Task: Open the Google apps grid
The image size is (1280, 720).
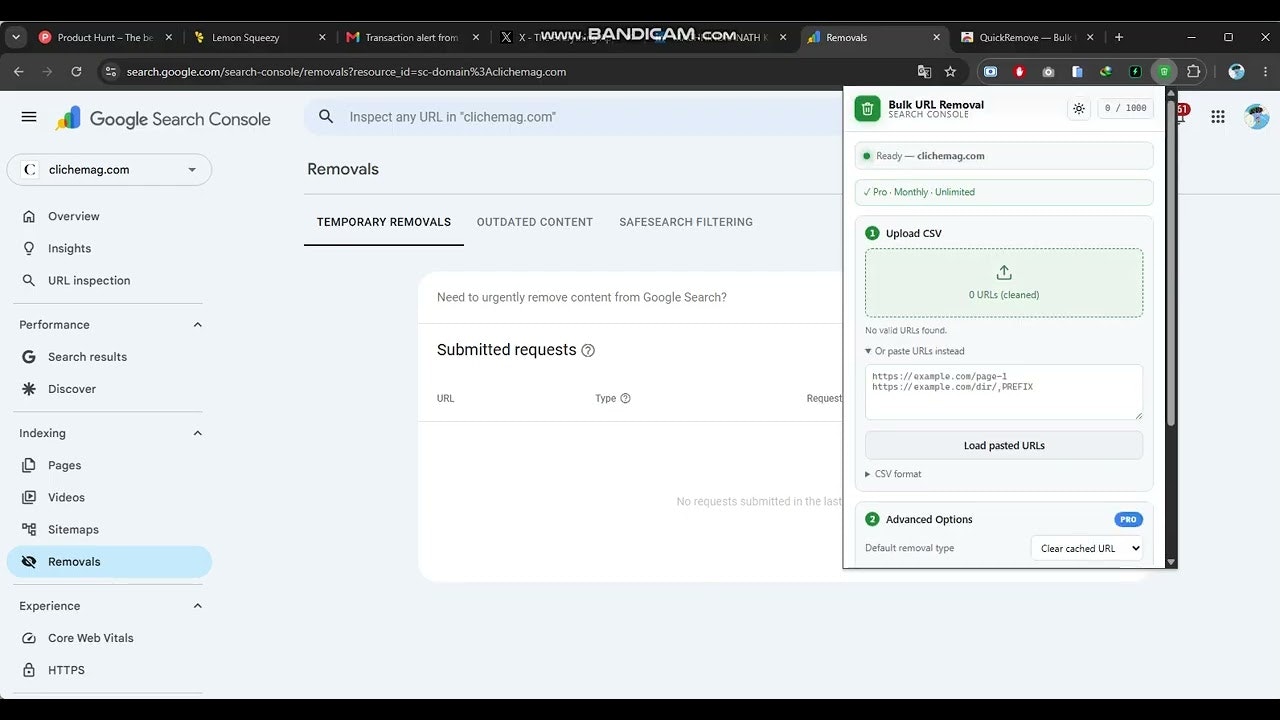Action: point(1217,117)
